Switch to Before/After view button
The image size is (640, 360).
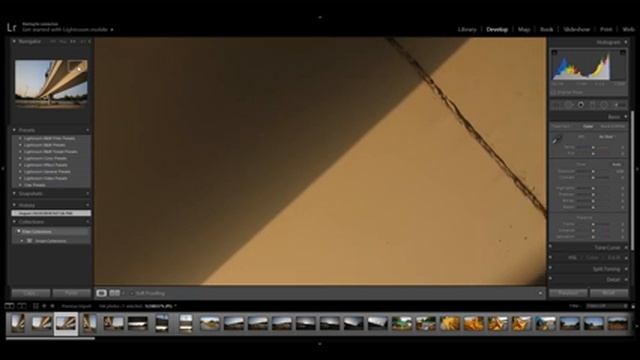coord(115,293)
